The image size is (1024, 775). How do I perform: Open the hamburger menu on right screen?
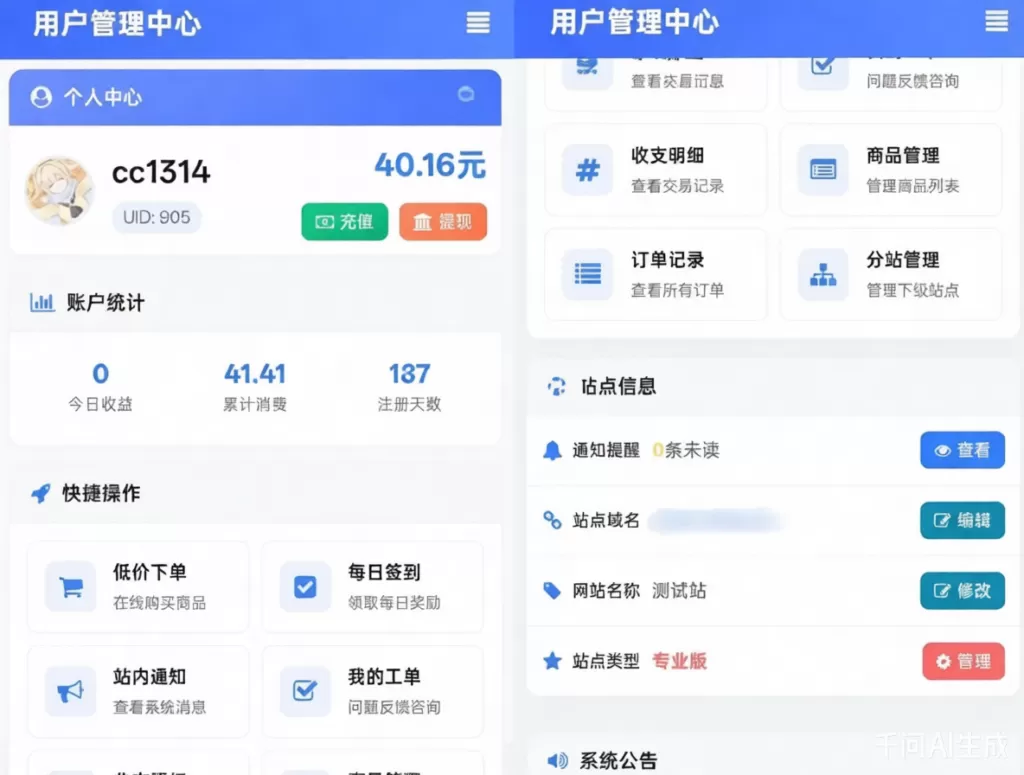pos(996,21)
